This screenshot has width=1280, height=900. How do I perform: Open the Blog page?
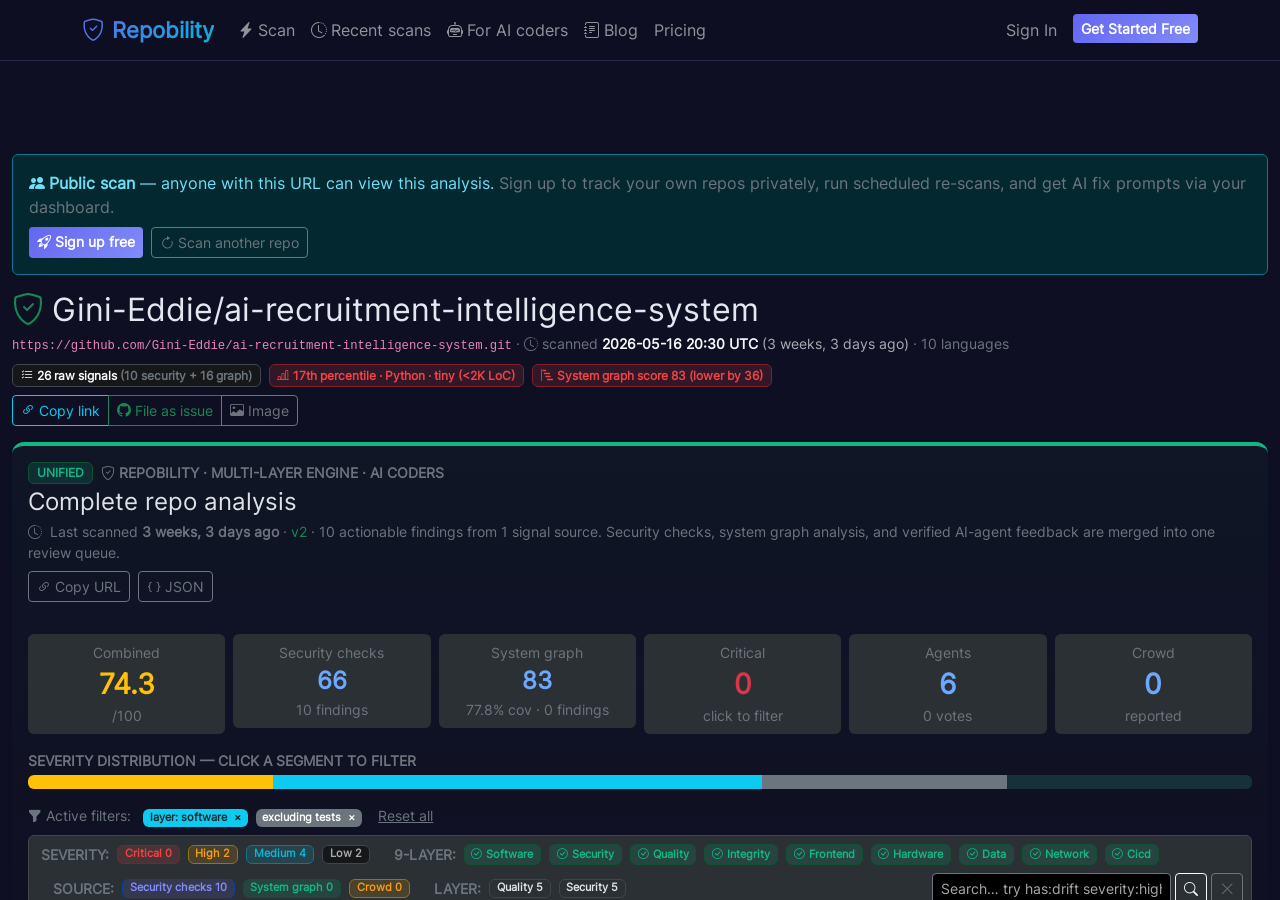[x=611, y=30]
